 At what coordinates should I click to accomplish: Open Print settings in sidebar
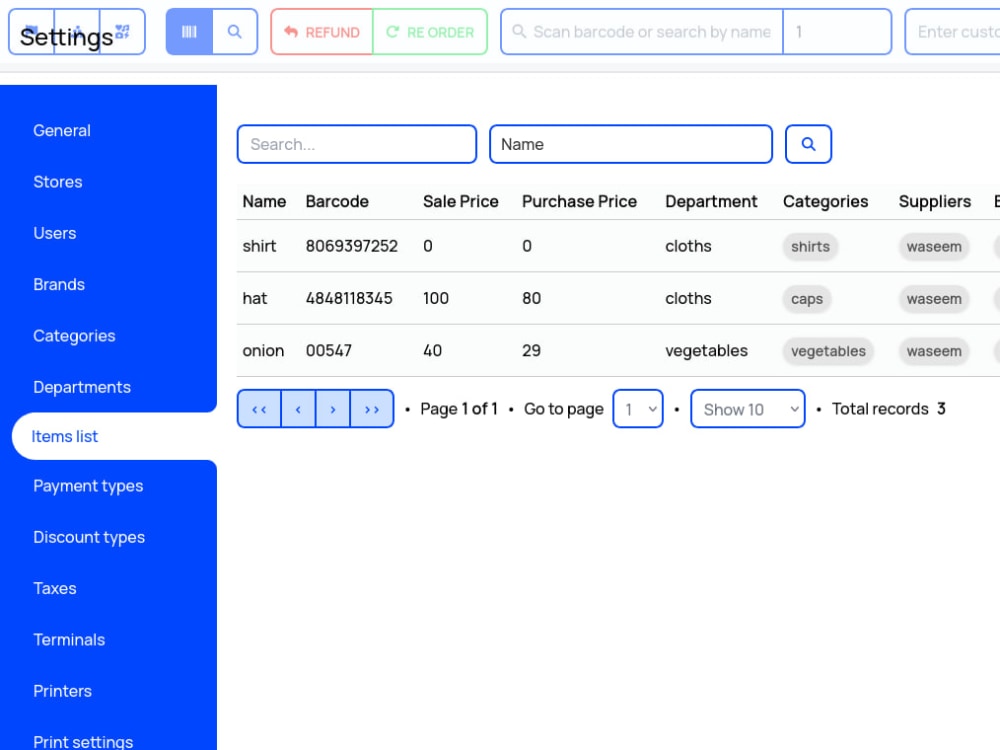point(83,742)
